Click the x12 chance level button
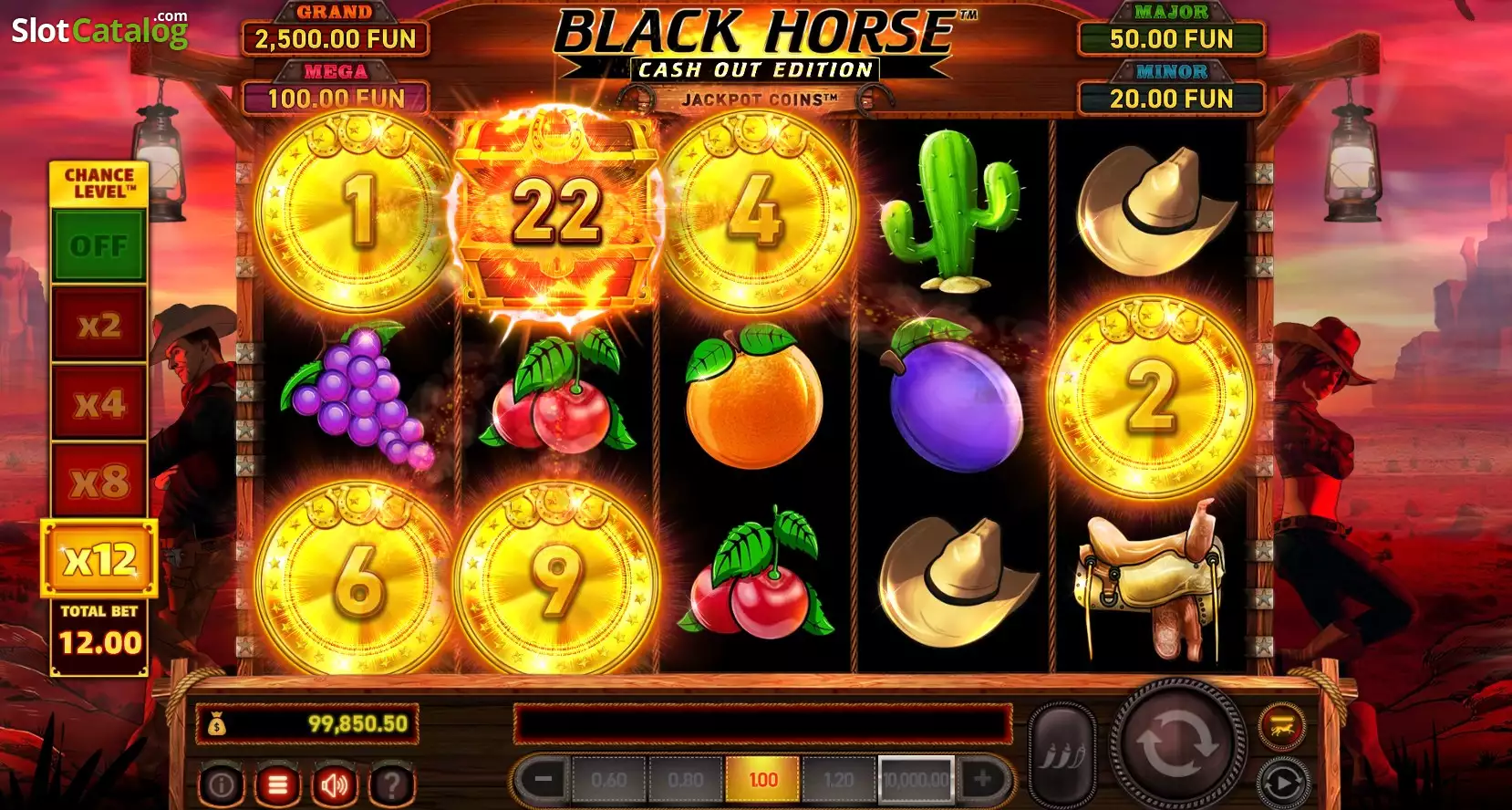Screen dimensions: 1512x810 (99, 559)
